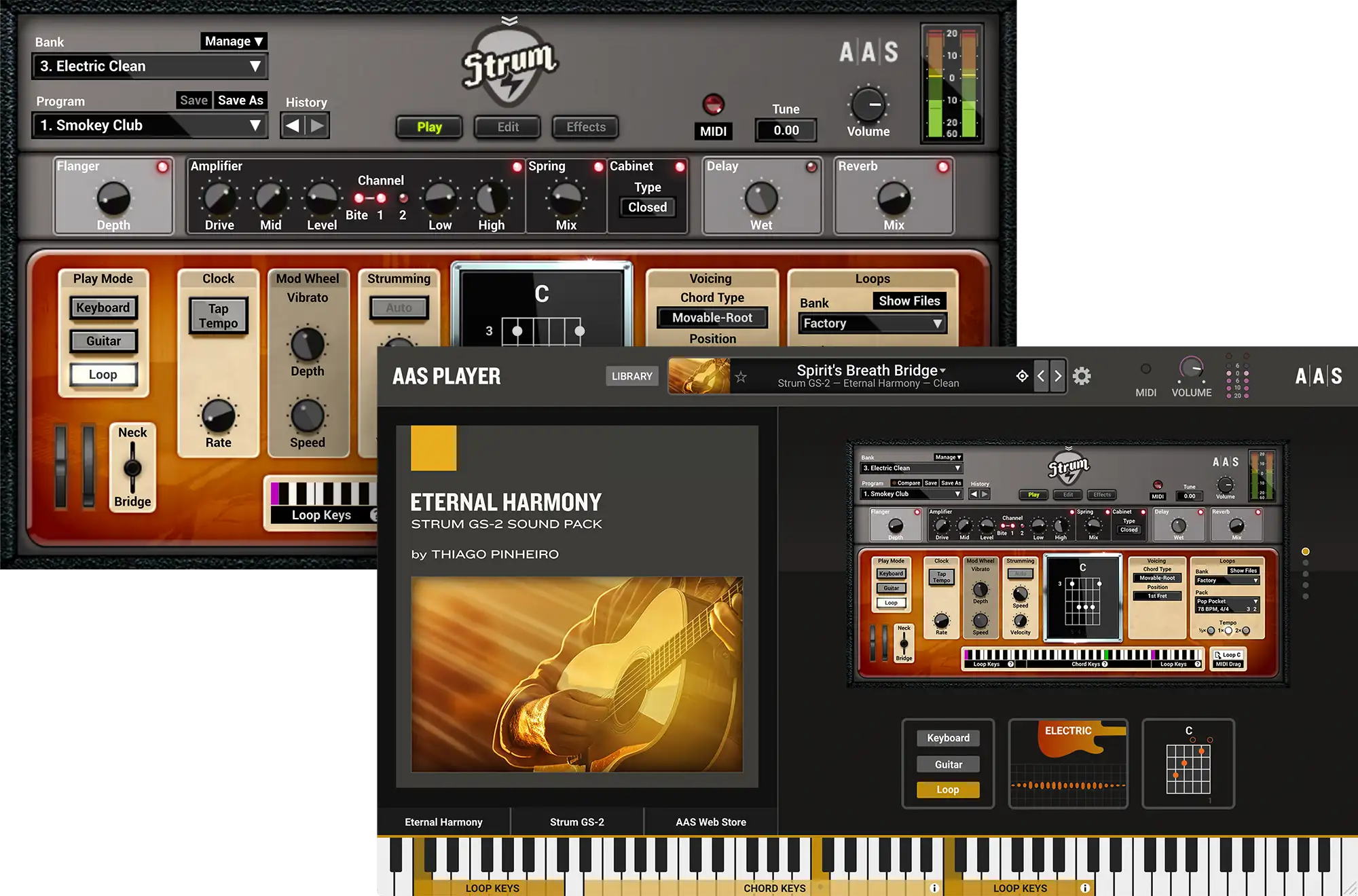This screenshot has height=896, width=1358.
Task: Click the Tune value field 0.00
Action: (x=786, y=130)
